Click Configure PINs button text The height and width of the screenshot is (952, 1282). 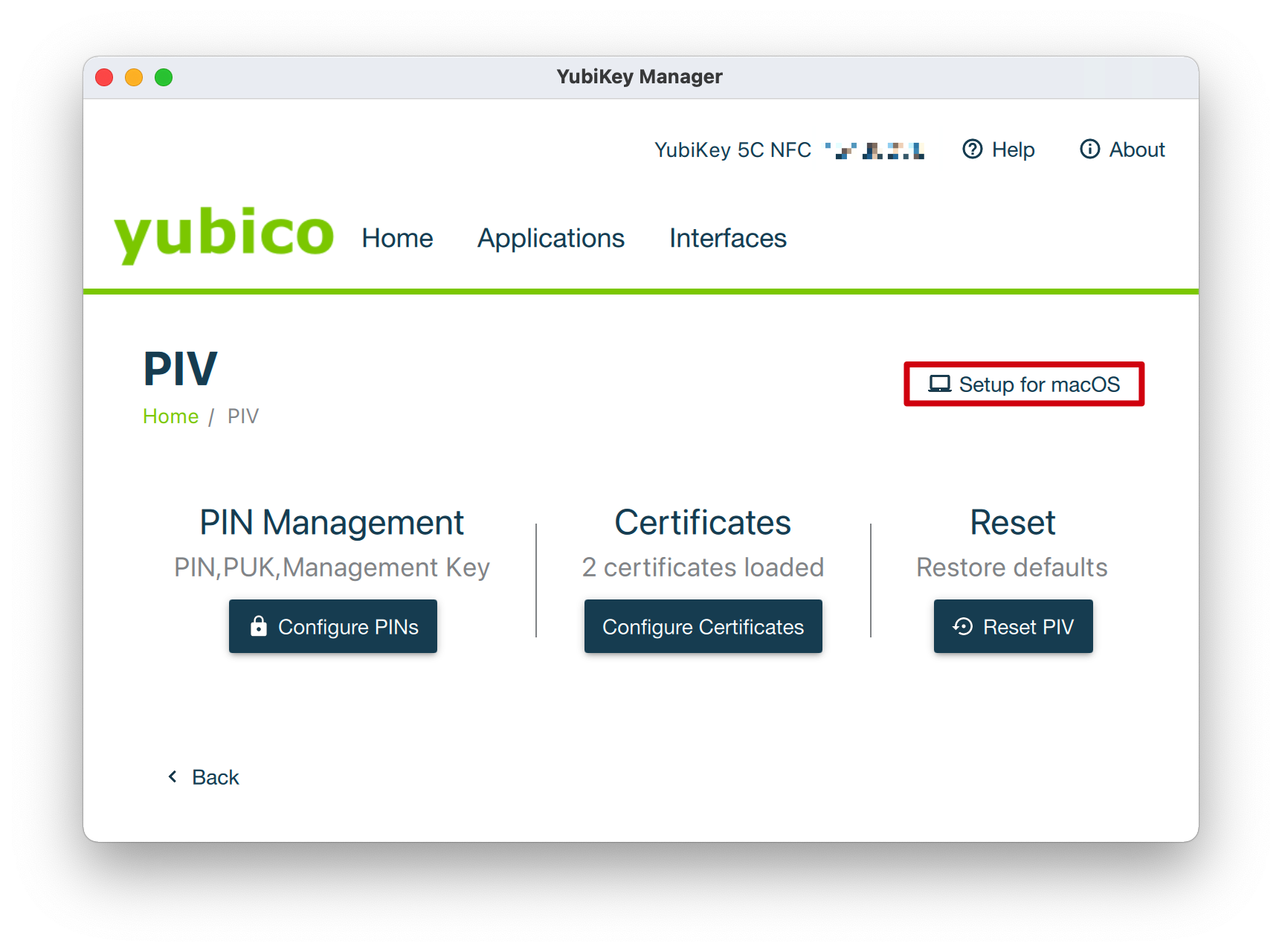[x=348, y=627]
